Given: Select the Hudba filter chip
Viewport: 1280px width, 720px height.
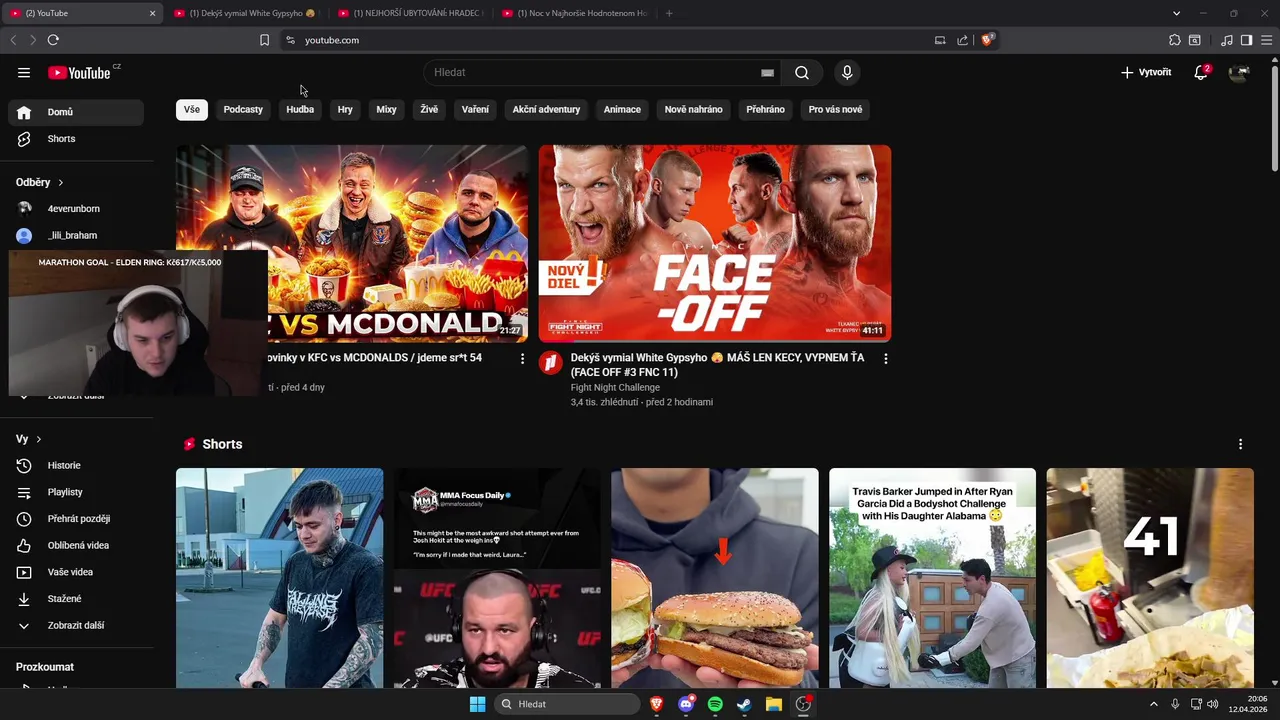Looking at the screenshot, I should pos(300,109).
